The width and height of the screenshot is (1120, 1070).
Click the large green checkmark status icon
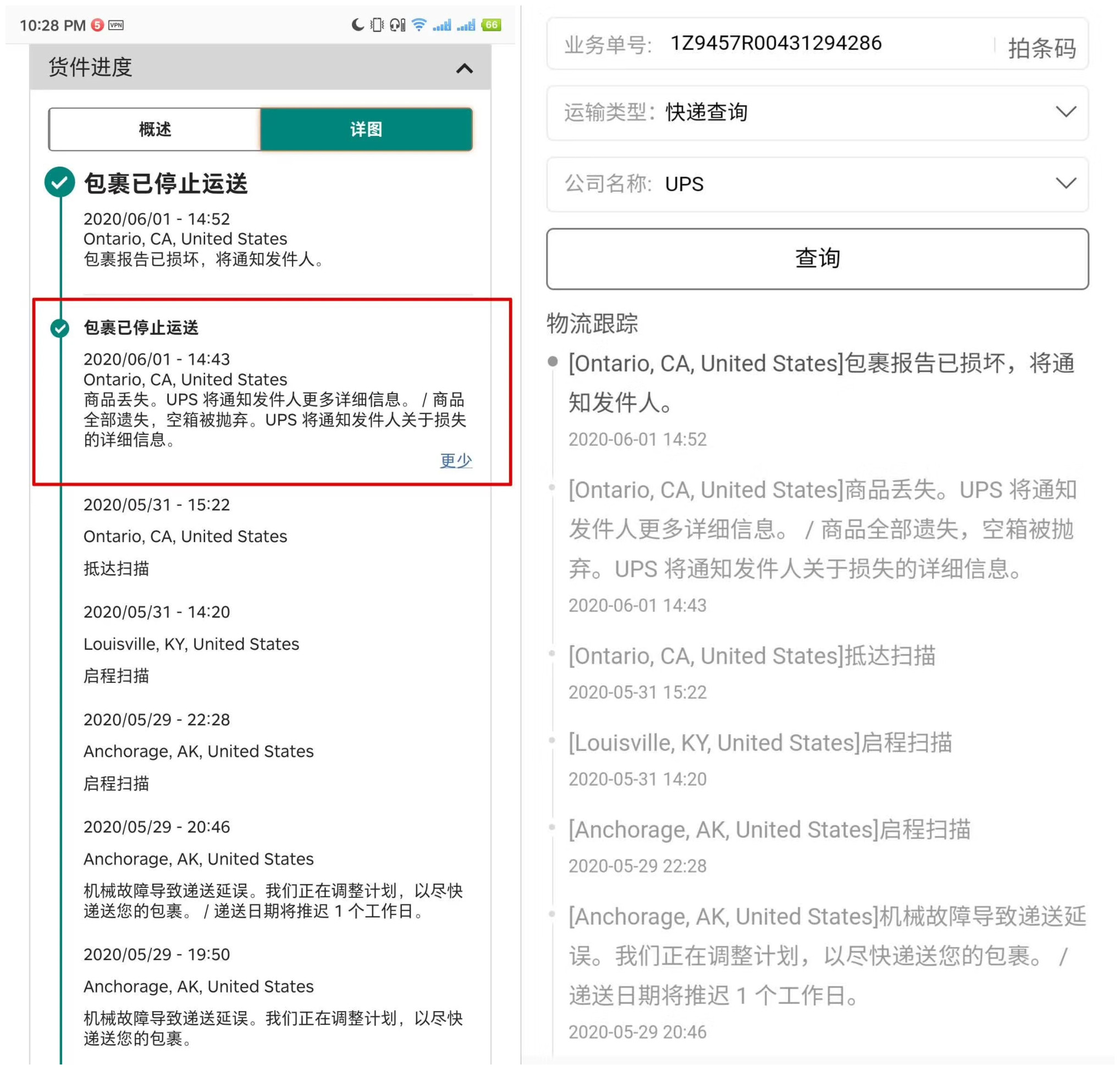coord(60,183)
